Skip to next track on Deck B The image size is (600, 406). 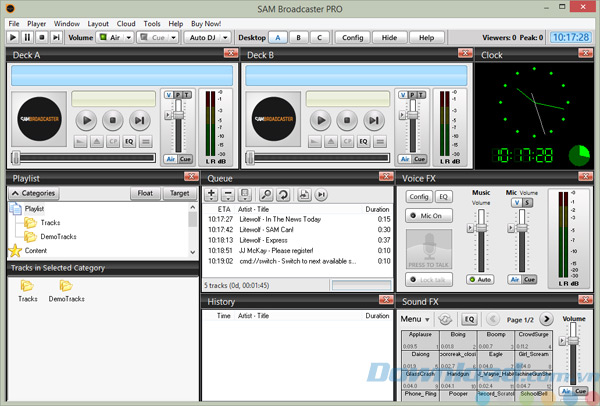(x=373, y=120)
